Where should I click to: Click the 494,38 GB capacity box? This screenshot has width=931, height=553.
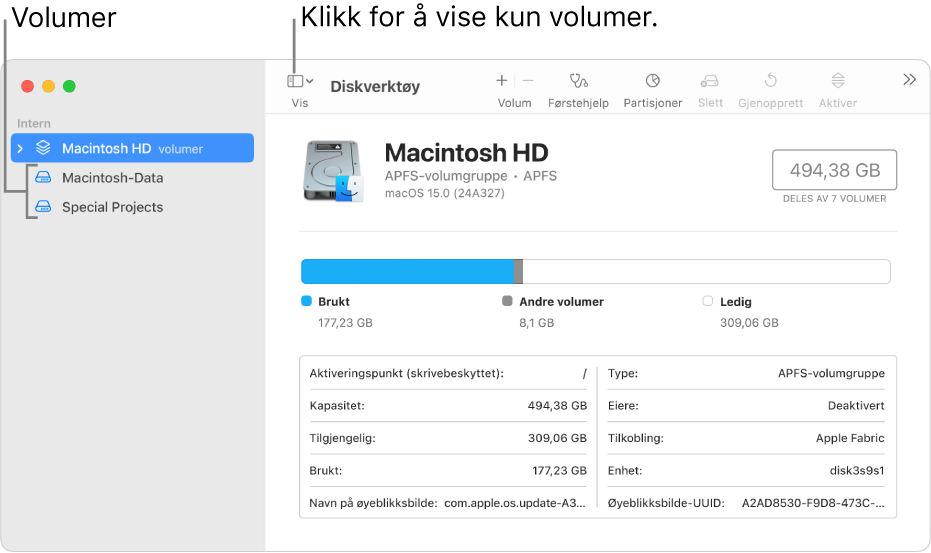834,170
